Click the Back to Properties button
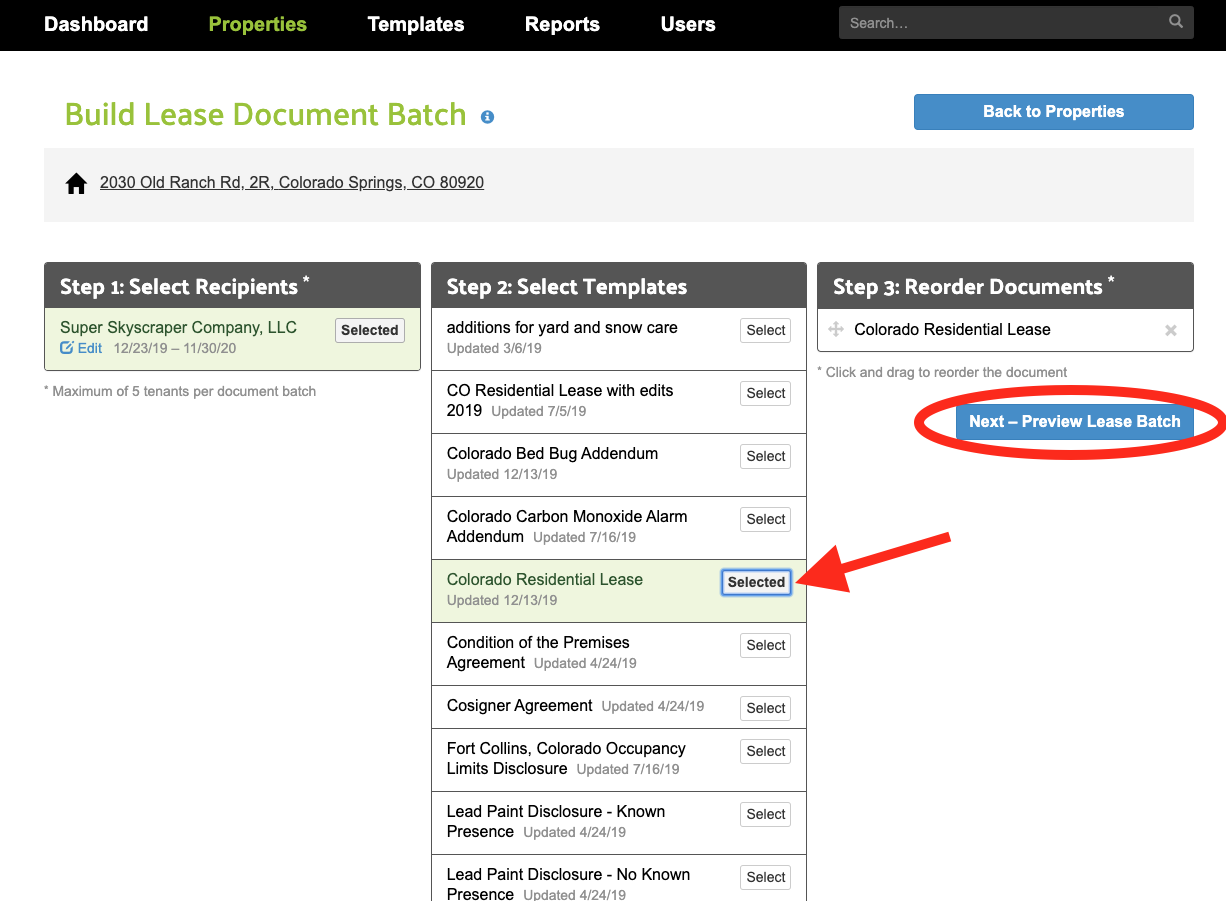Screen dimensions: 1226x901 (x=1053, y=112)
